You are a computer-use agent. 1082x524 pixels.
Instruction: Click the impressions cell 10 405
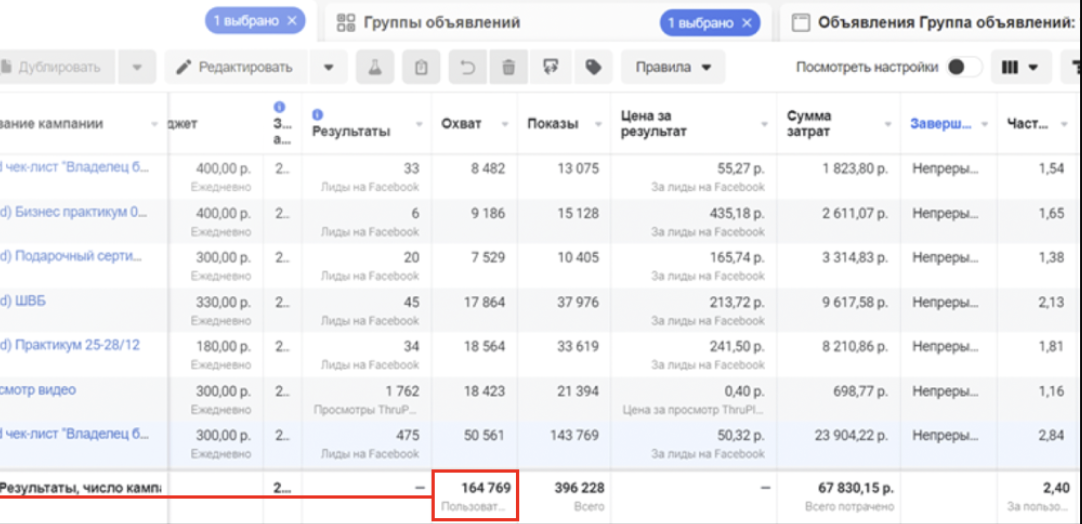(x=578, y=258)
